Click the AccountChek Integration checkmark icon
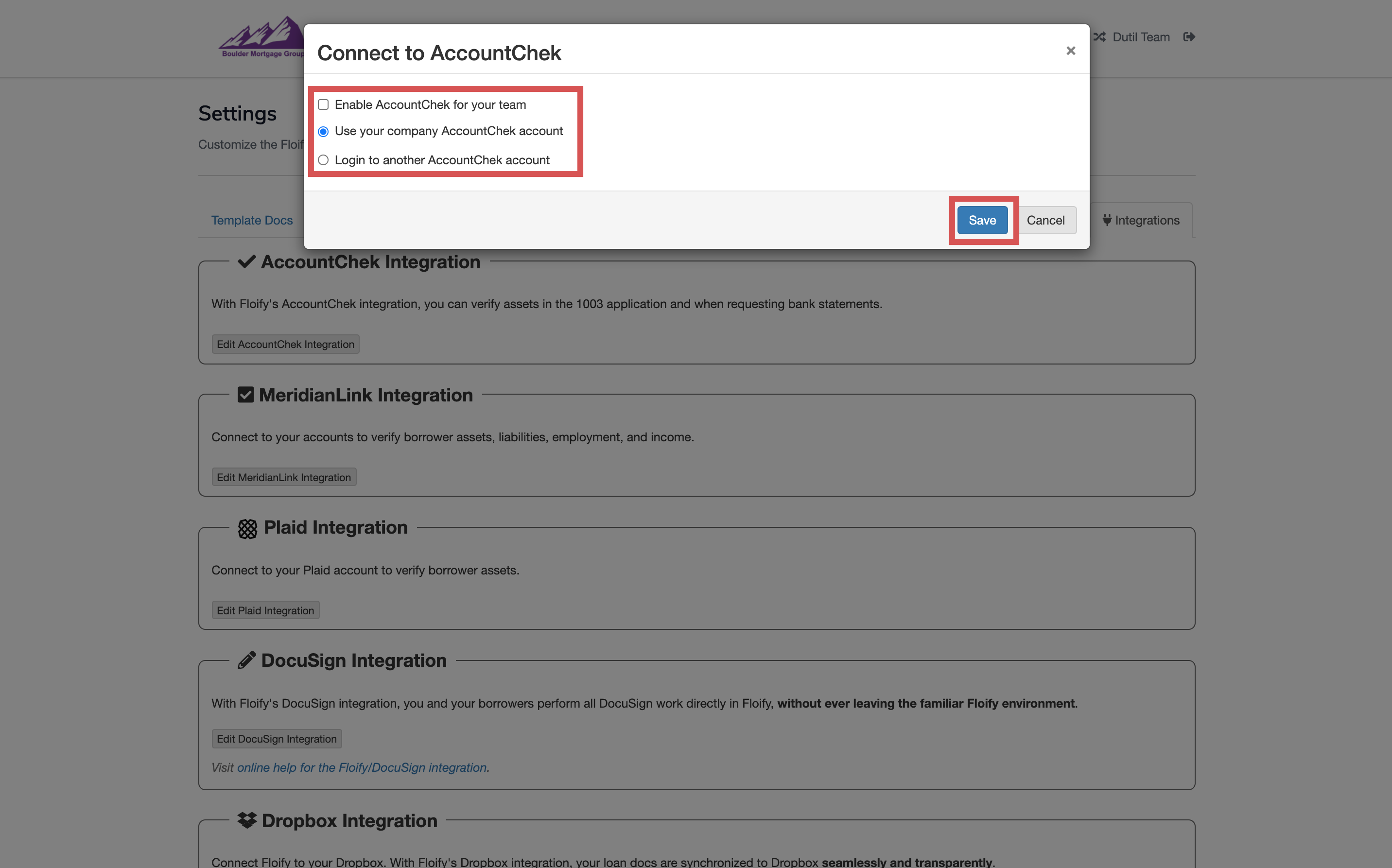1392x868 pixels. pyautogui.click(x=246, y=262)
